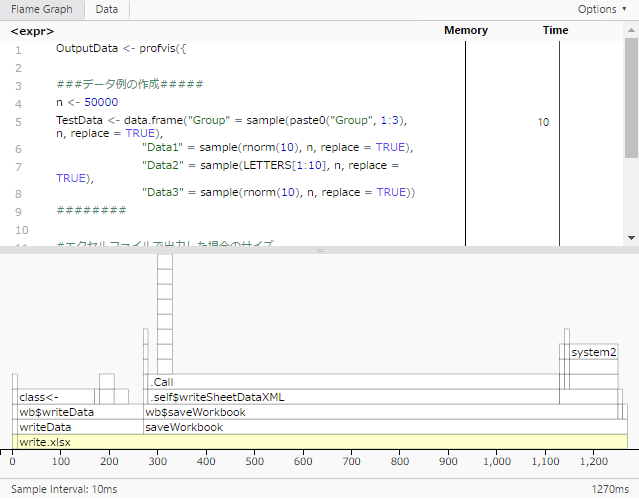Click the "Data2" = sample(LETTERS code line
This screenshot has height=500, width=639.
(228, 172)
